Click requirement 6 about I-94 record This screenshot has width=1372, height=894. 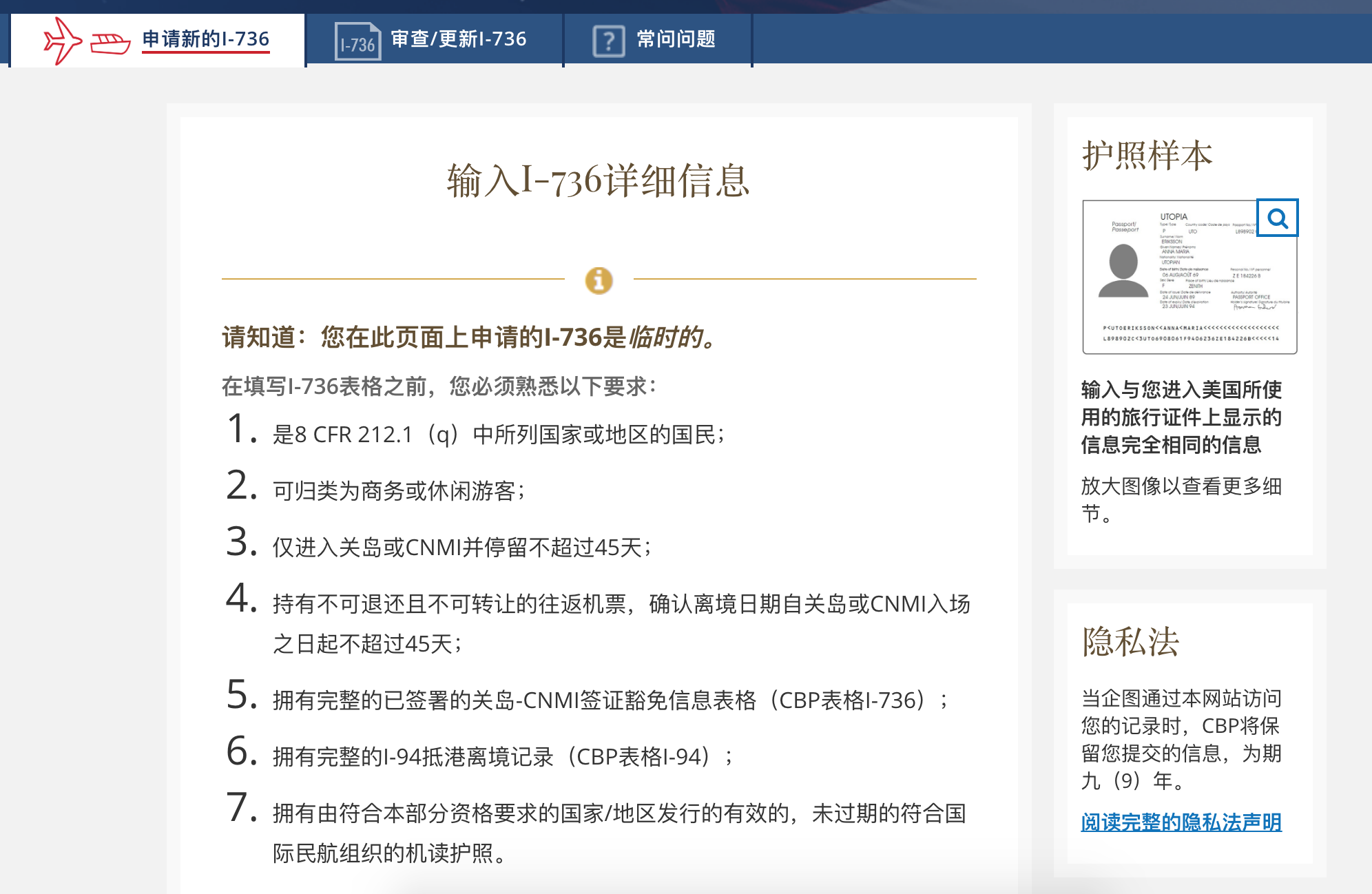coord(501,756)
